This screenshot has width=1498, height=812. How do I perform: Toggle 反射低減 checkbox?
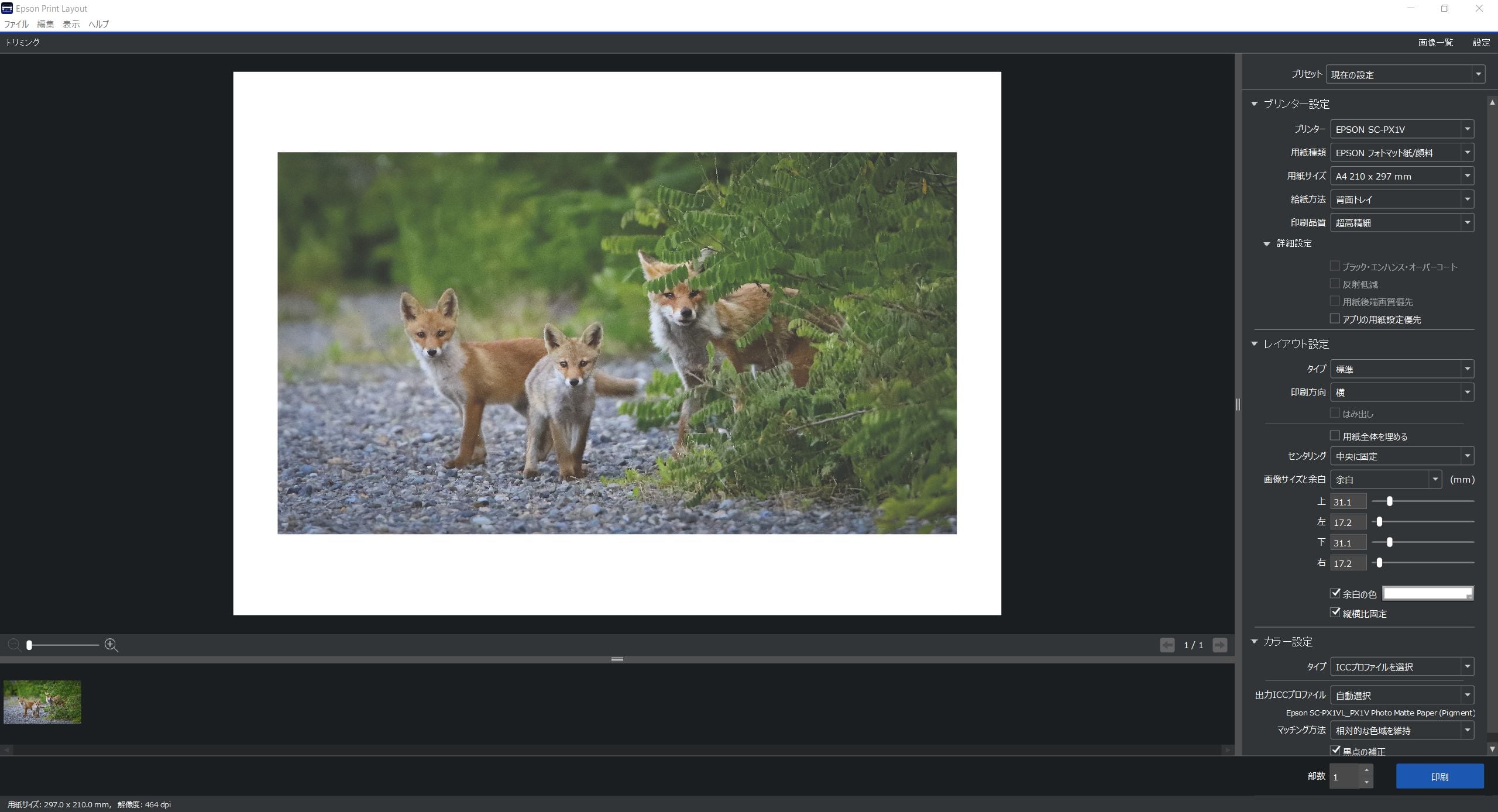1335,284
